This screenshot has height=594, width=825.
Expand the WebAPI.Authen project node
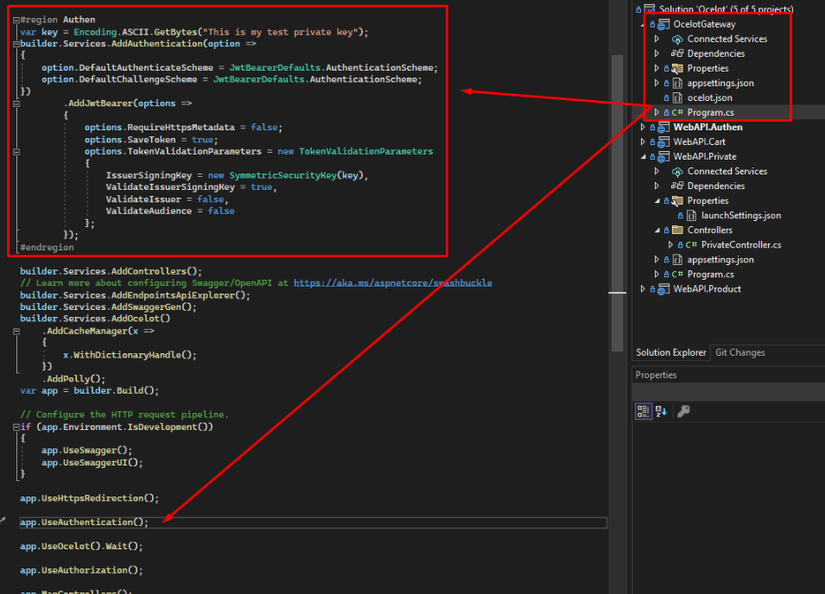tap(643, 127)
